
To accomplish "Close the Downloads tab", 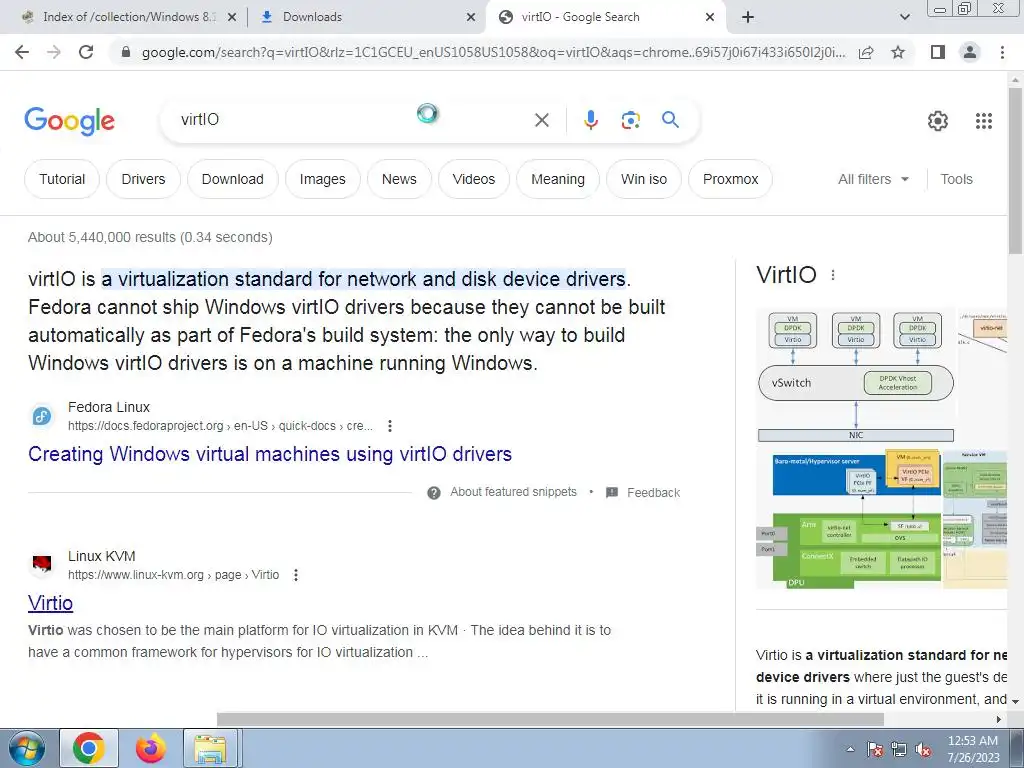I will point(471,17).
